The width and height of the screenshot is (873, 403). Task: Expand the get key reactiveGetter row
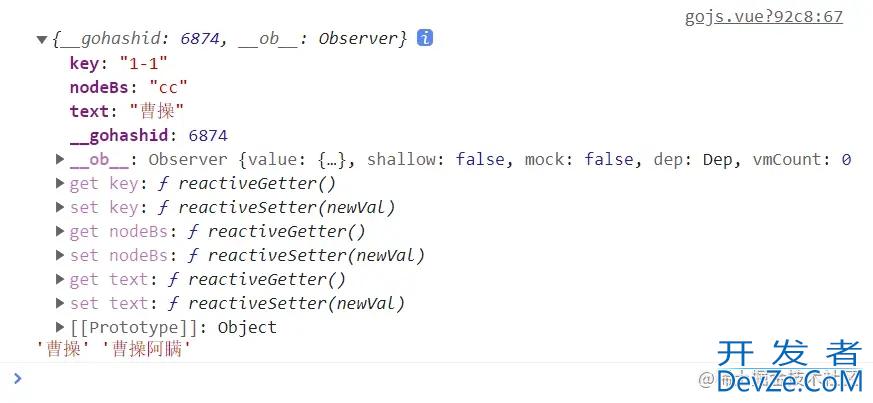pos(60,183)
